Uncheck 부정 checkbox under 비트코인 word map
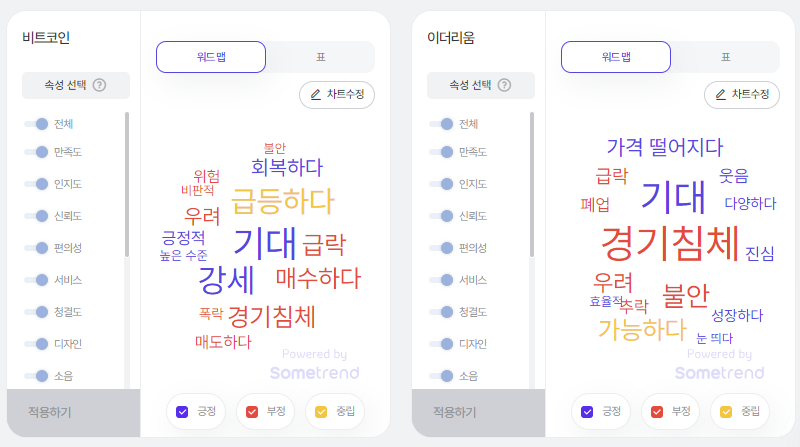800x447 pixels. tap(252, 412)
